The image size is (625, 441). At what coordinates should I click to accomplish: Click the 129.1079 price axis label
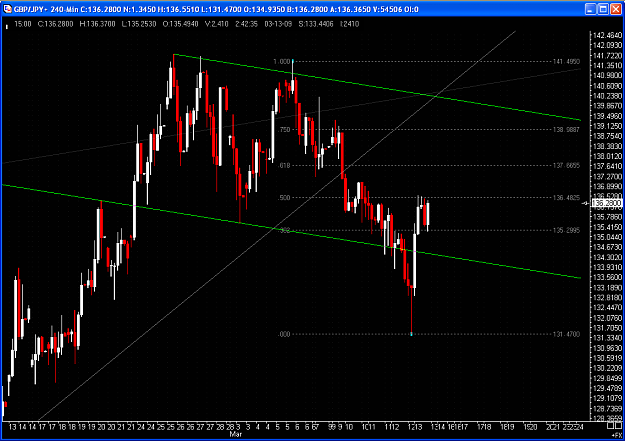click(x=607, y=398)
